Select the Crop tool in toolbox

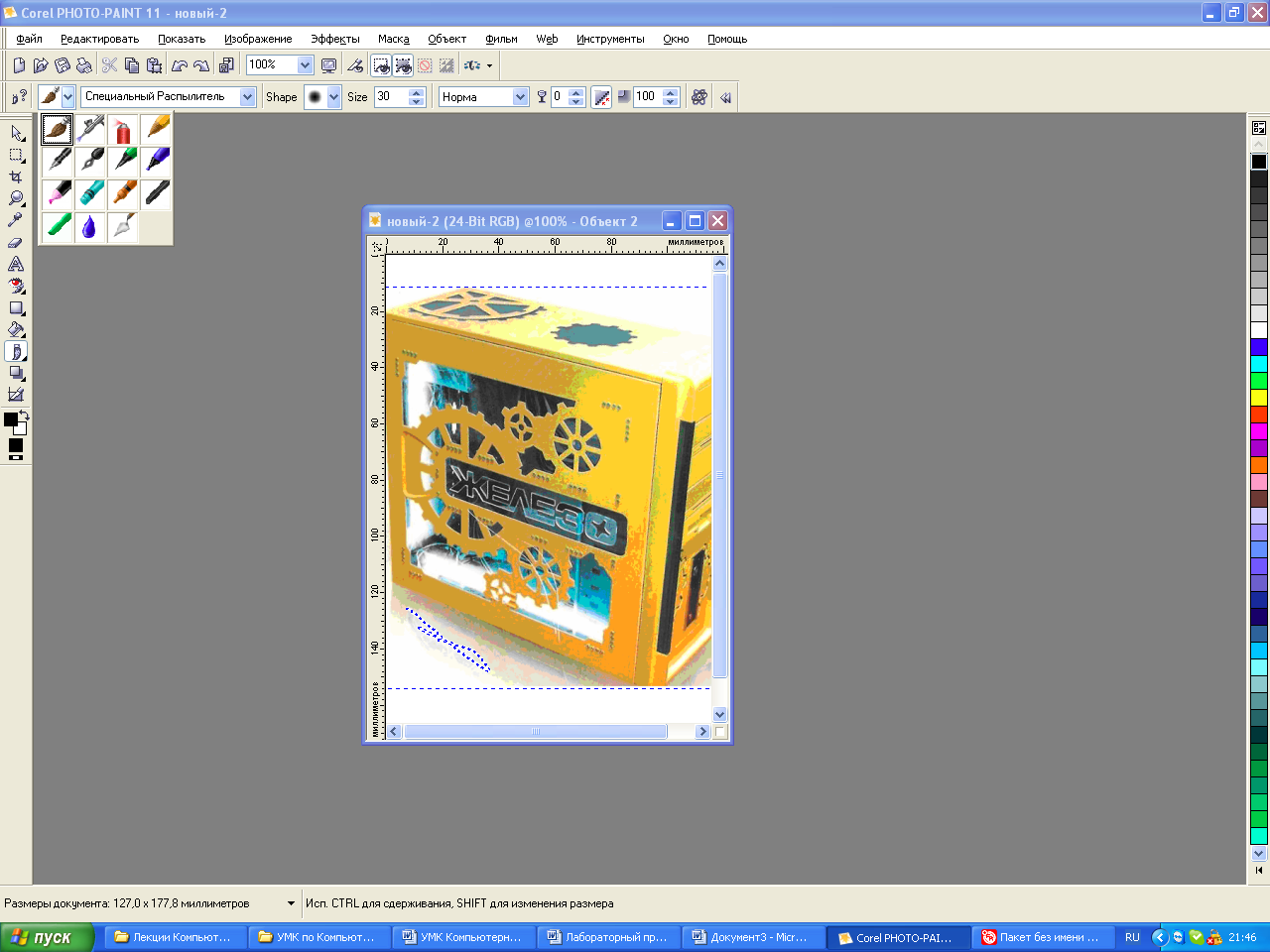tap(16, 177)
